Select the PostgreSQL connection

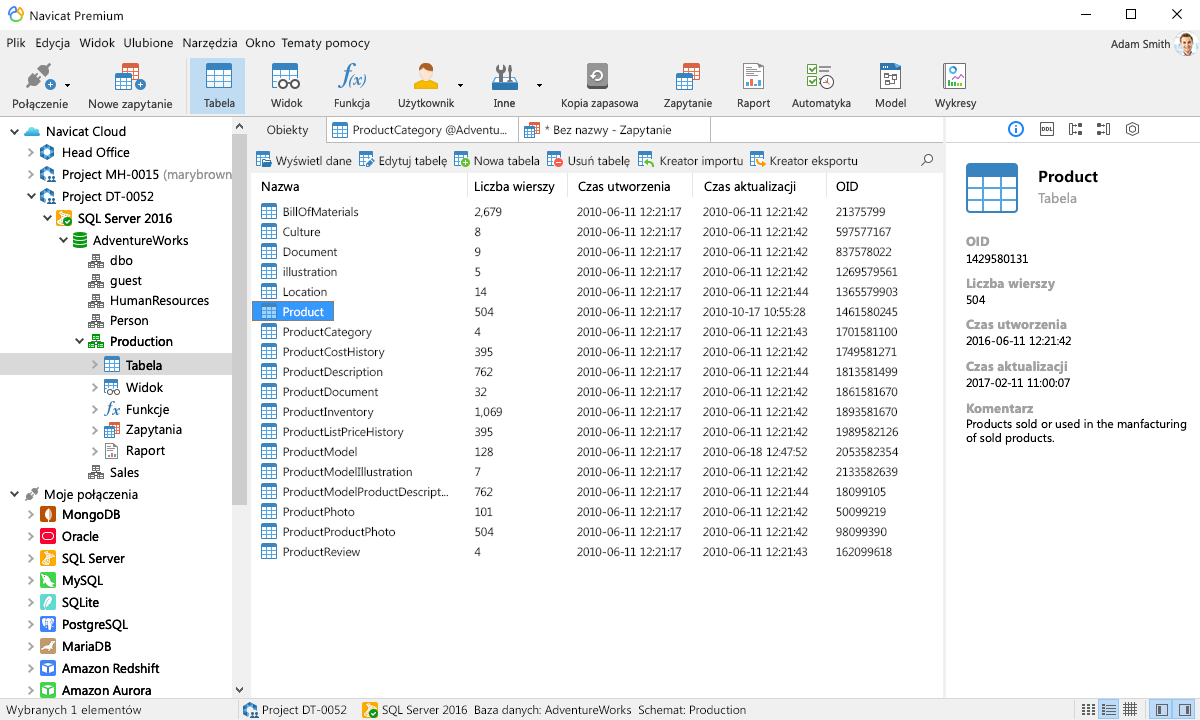94,624
